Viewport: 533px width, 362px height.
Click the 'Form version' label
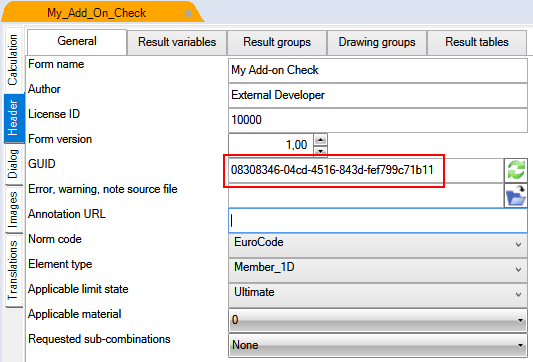pos(60,139)
